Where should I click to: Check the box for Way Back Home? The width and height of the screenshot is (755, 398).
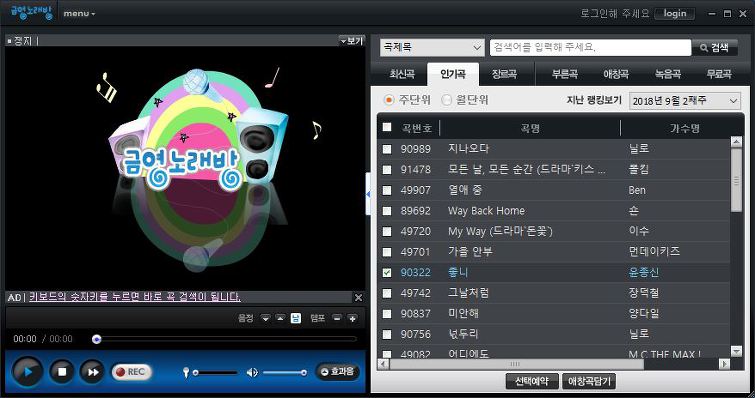pos(387,211)
